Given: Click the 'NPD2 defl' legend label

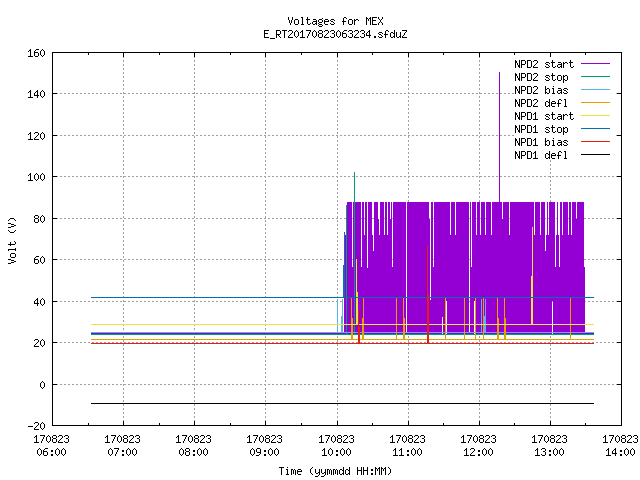Looking at the screenshot, I should pos(541,103).
